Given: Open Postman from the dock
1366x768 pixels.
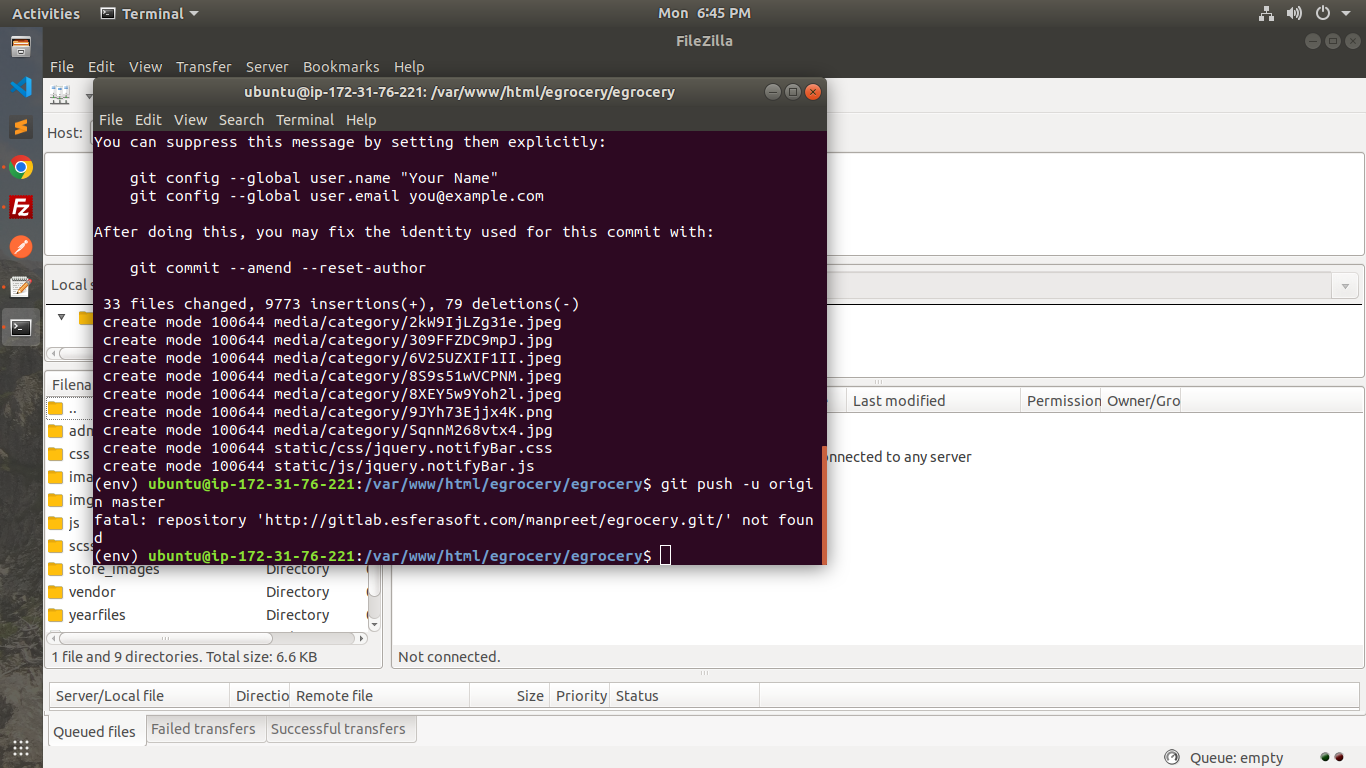Looking at the screenshot, I should point(21,247).
